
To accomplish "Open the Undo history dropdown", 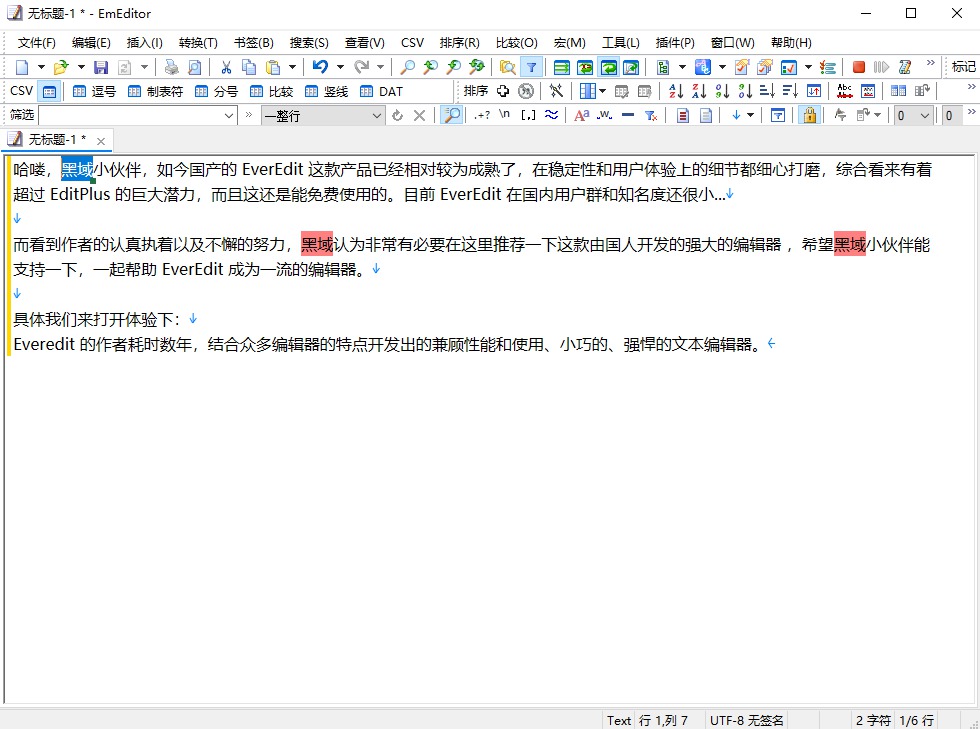I will (x=340, y=67).
